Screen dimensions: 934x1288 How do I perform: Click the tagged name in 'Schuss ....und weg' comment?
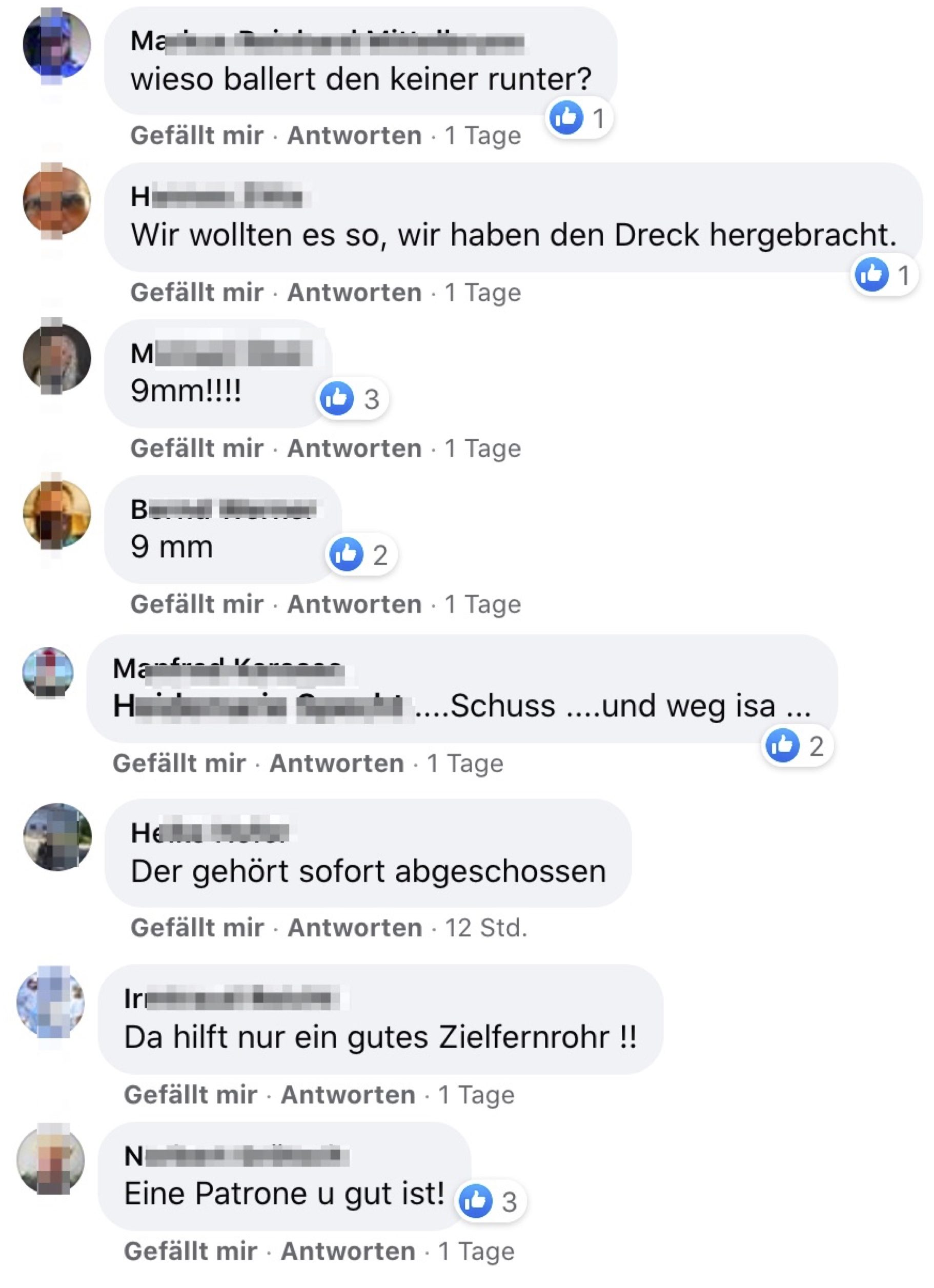point(263,706)
